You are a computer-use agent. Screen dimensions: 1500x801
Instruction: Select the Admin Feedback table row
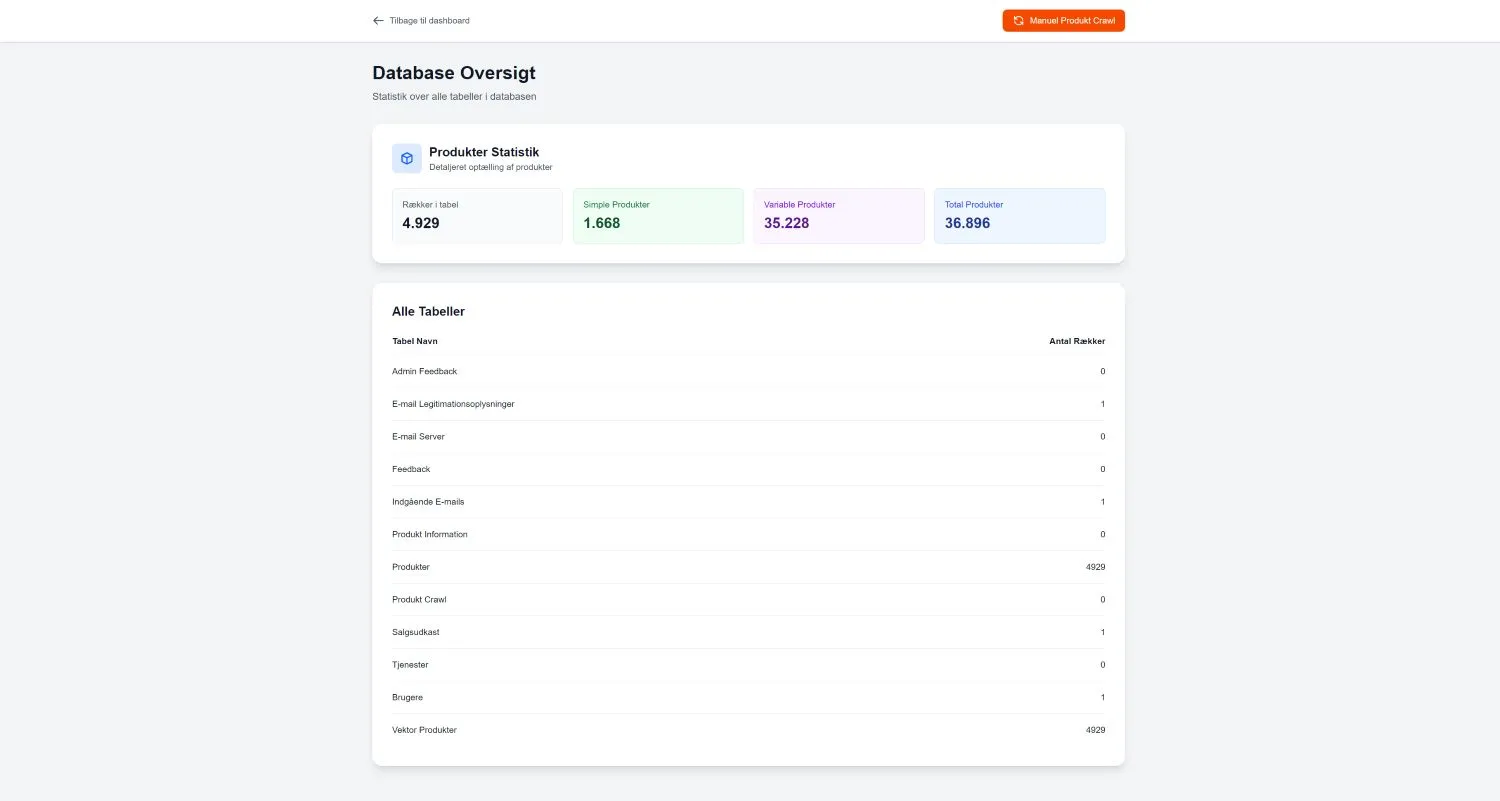[748, 371]
